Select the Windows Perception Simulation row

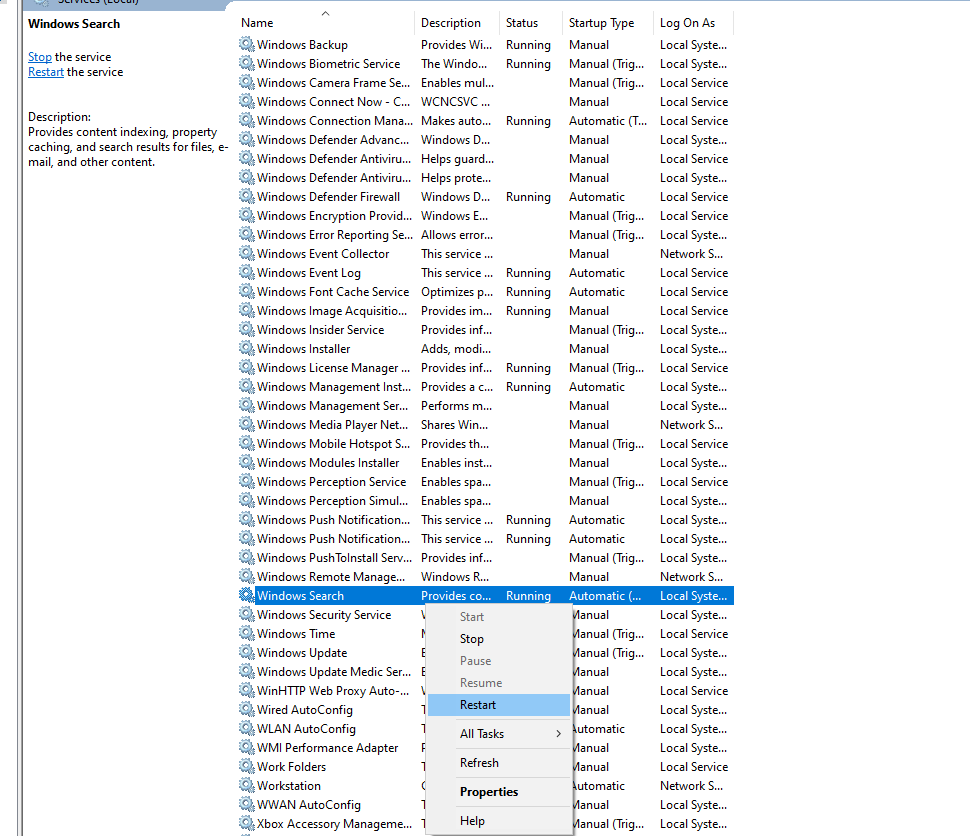pos(486,501)
